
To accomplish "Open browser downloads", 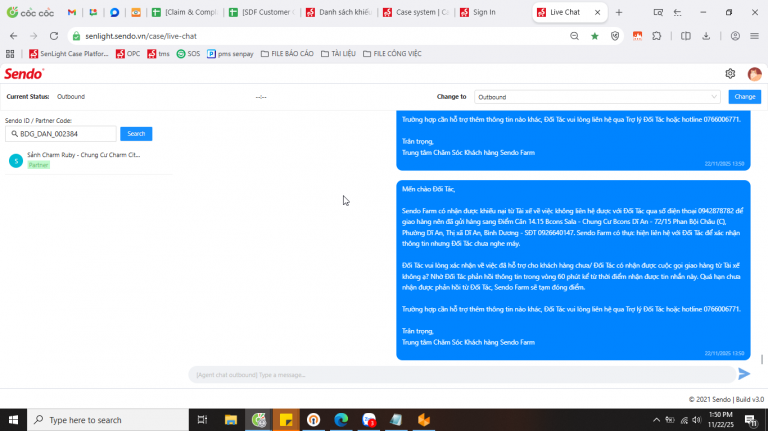I will [706, 36].
